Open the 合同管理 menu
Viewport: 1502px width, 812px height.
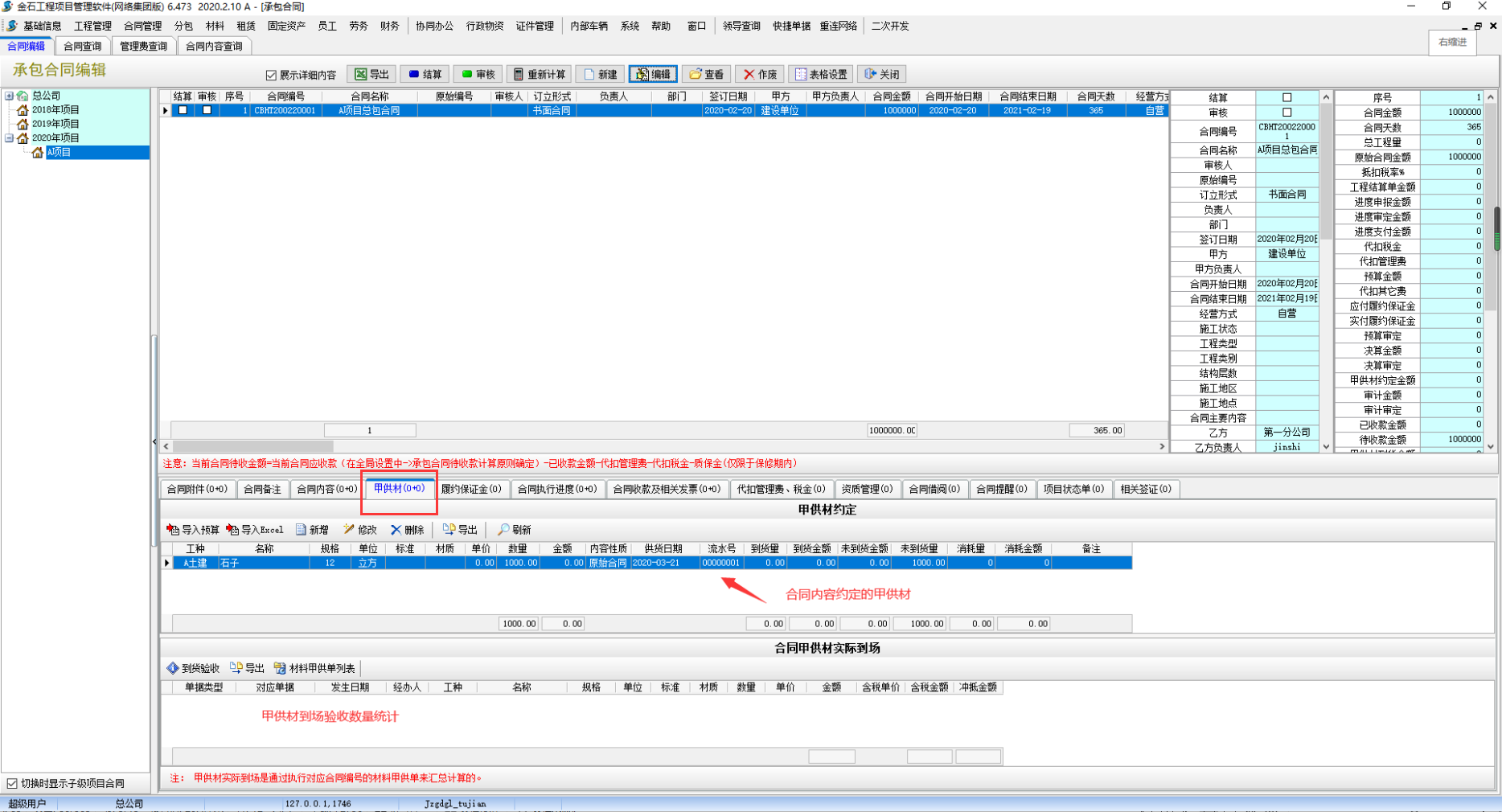[x=142, y=26]
